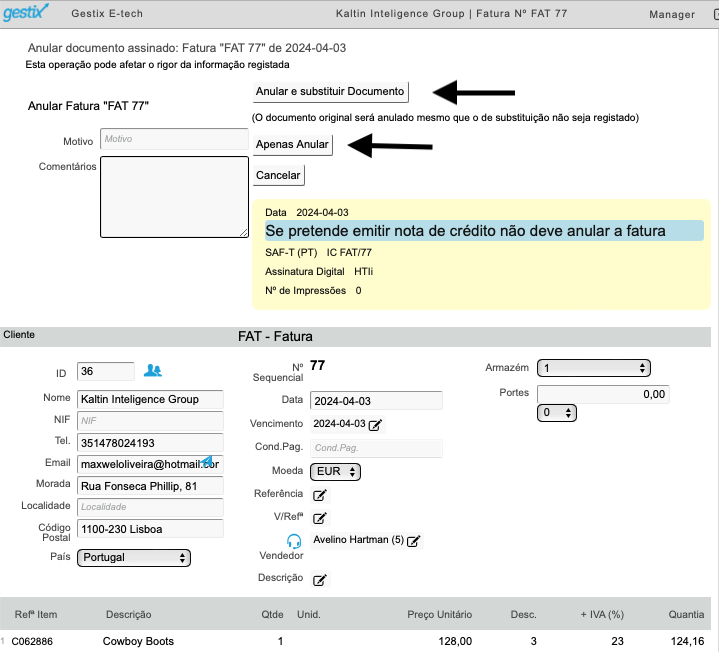Click the Assinatura Digital HTIi line
Image resolution: width=719 pixels, height=652 pixels.
pyautogui.click(x=319, y=272)
